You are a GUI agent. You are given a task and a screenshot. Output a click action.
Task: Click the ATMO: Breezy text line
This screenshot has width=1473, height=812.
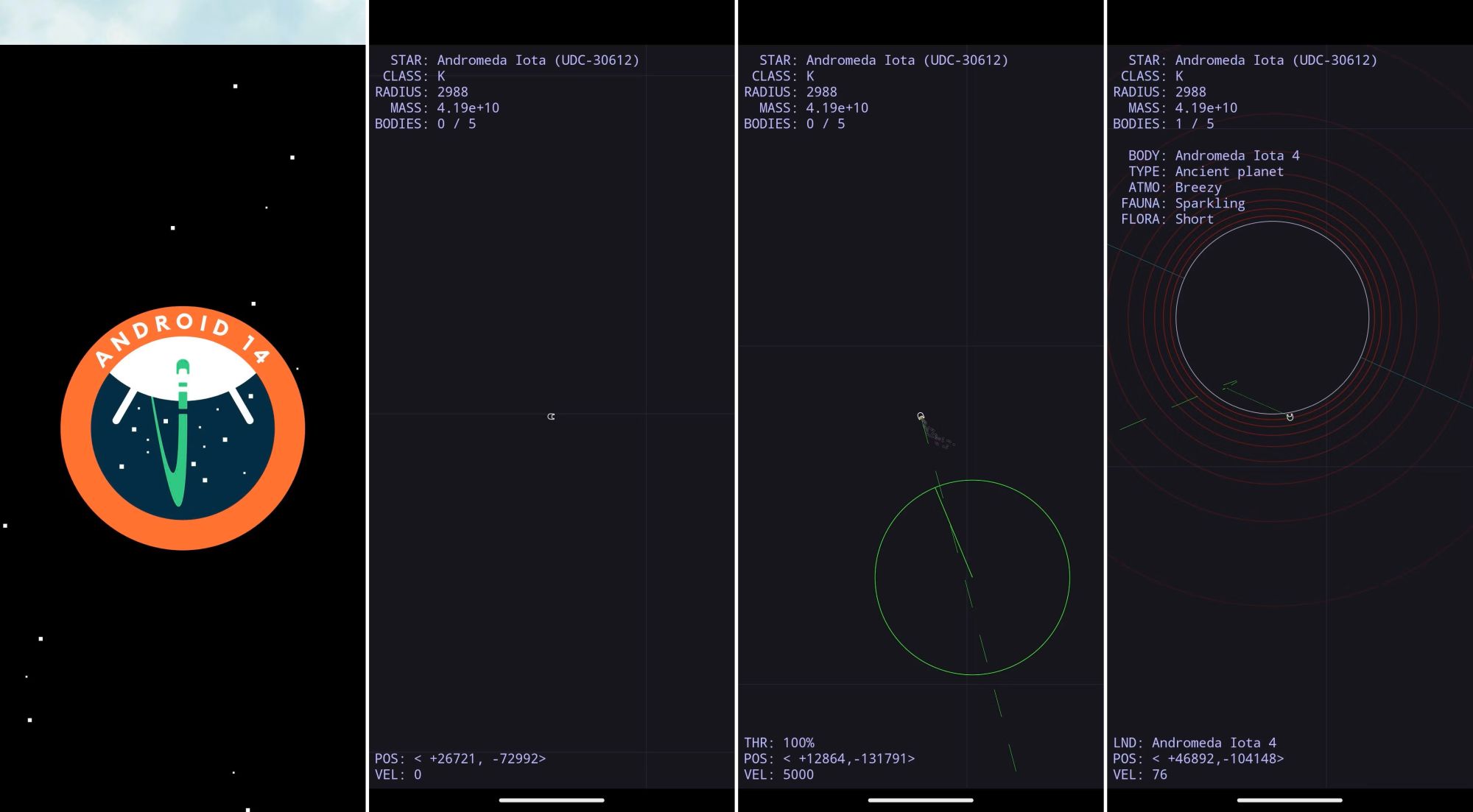pyautogui.click(x=1175, y=187)
